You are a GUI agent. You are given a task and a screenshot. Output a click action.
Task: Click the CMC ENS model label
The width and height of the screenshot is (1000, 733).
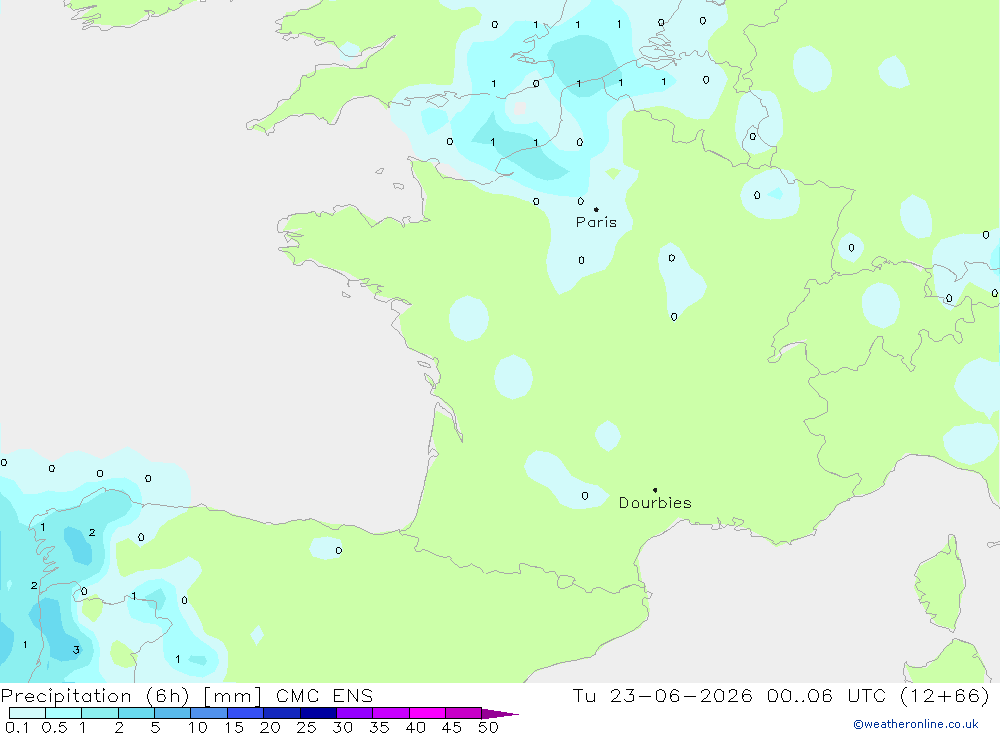click(x=324, y=696)
